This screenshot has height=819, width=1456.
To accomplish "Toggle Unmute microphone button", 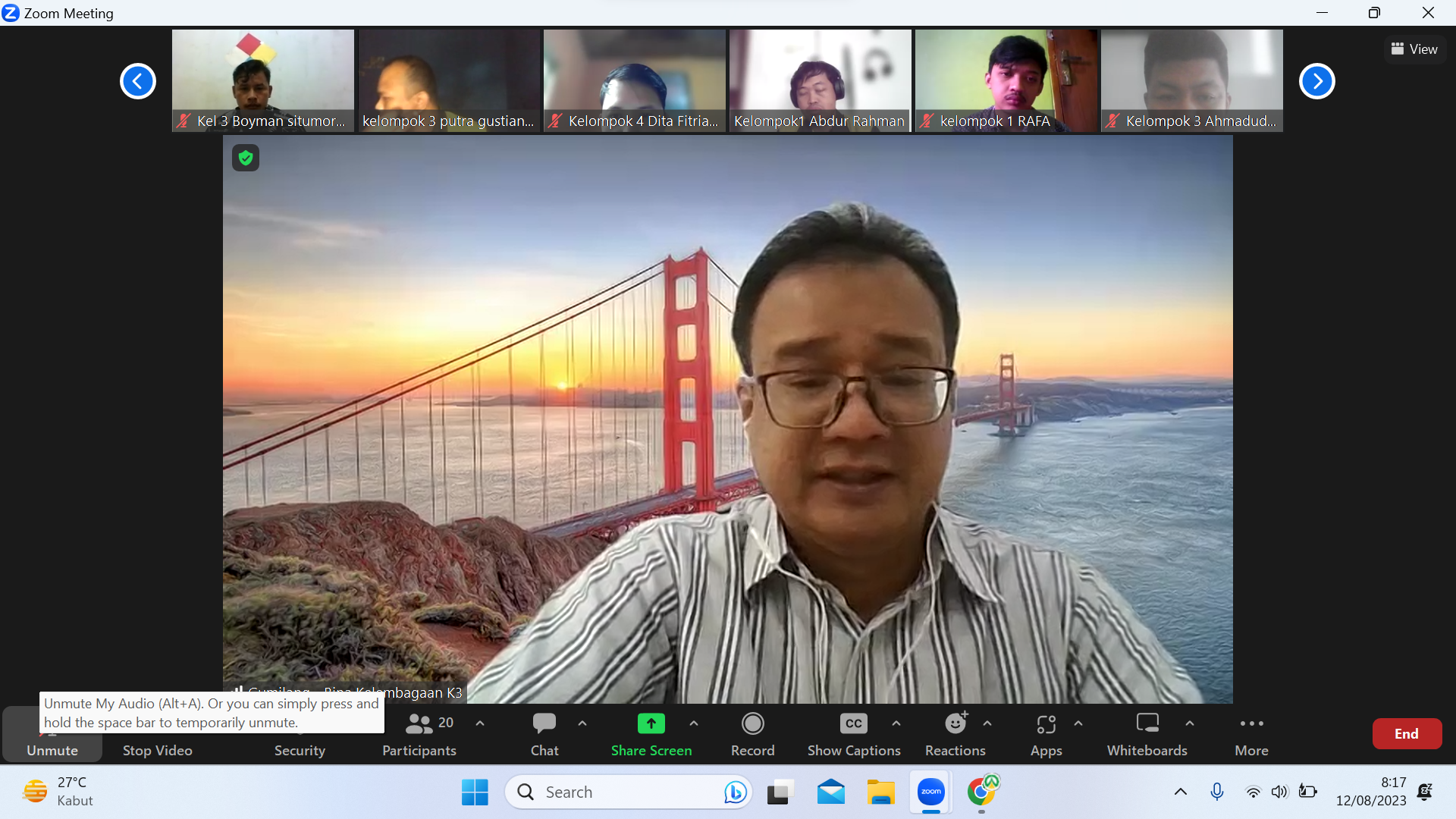I will [52, 749].
